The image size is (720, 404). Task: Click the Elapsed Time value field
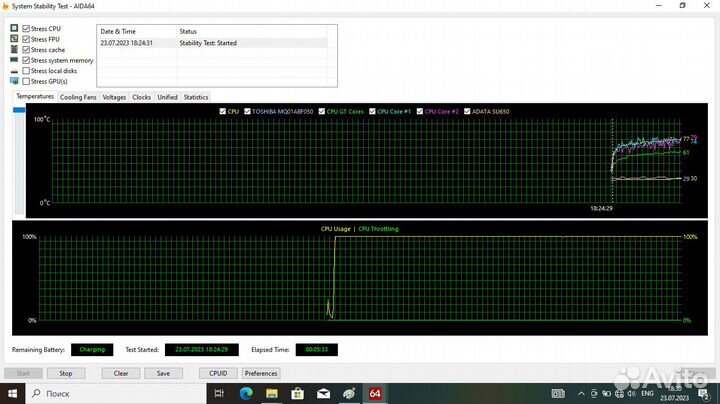316,349
